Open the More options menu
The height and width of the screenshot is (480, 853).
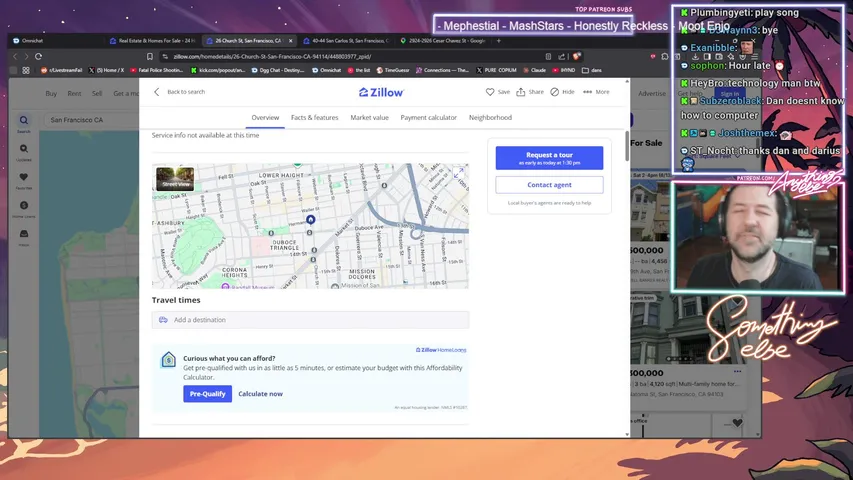(x=596, y=92)
